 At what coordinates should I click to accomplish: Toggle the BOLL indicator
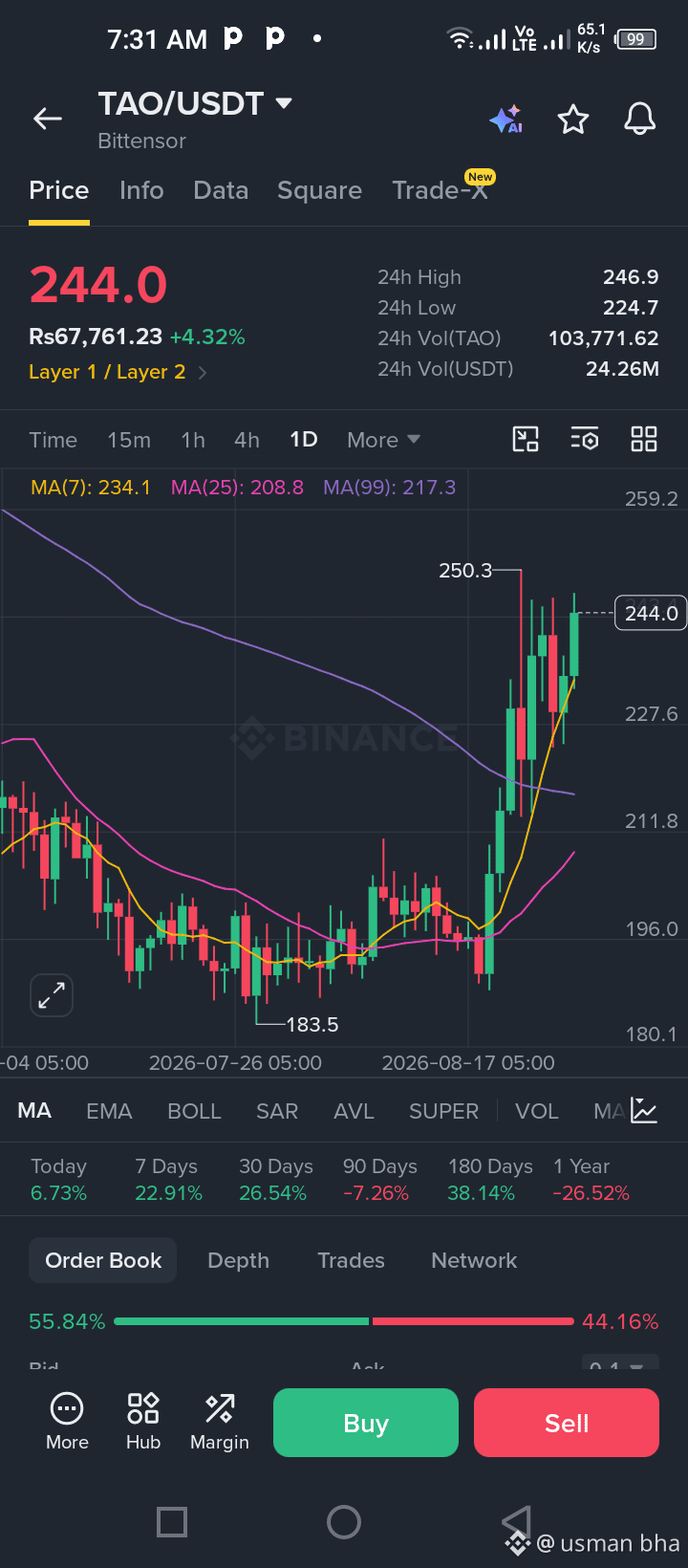pyautogui.click(x=194, y=1111)
